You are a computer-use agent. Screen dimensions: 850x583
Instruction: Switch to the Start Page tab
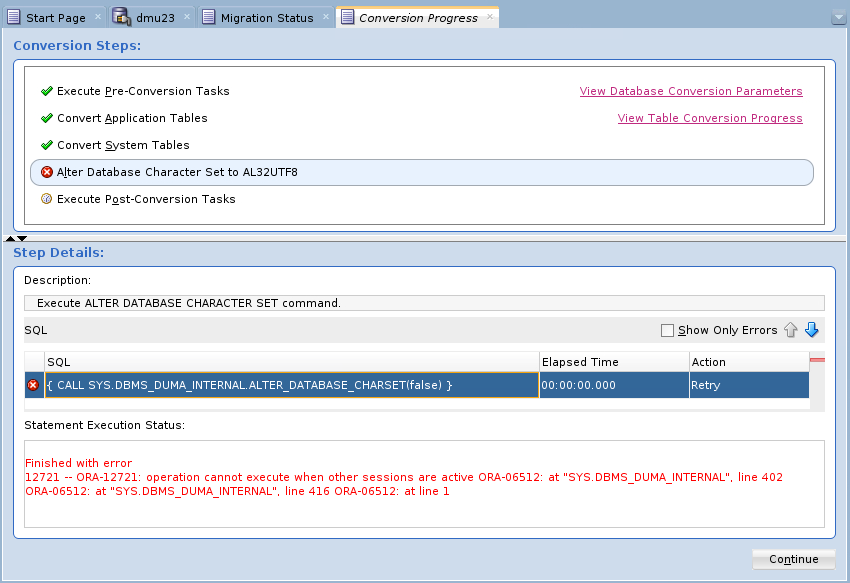pos(55,18)
